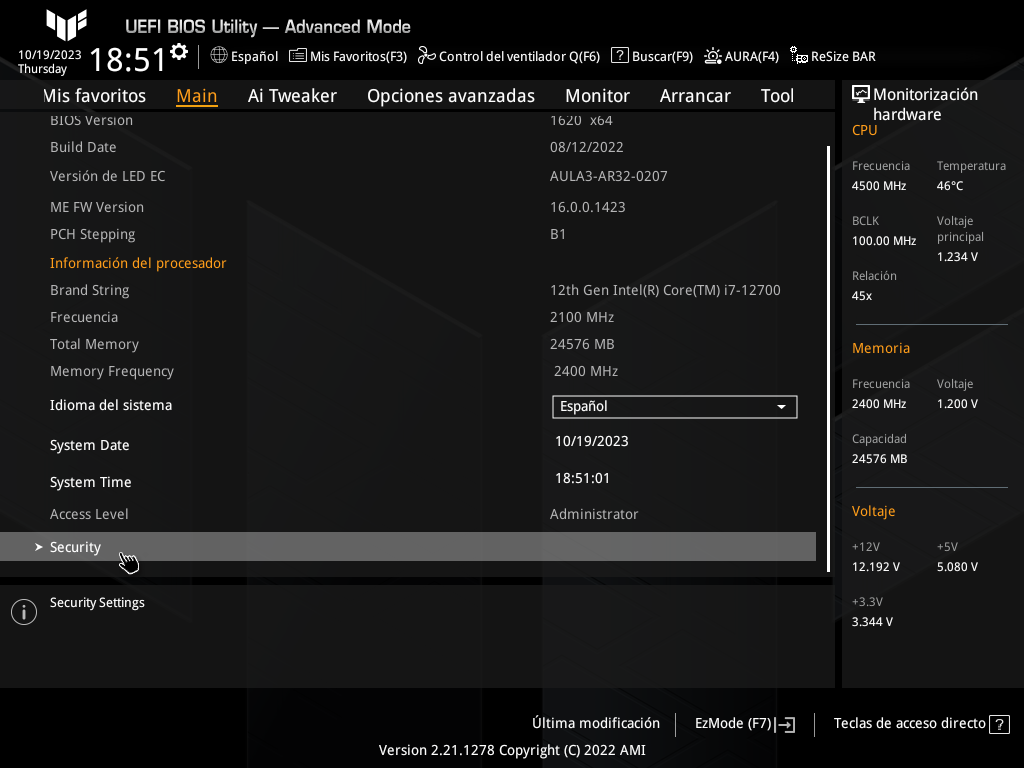Open the Idioma del sistema dropdown
Image resolution: width=1024 pixels, height=768 pixels.
674,407
